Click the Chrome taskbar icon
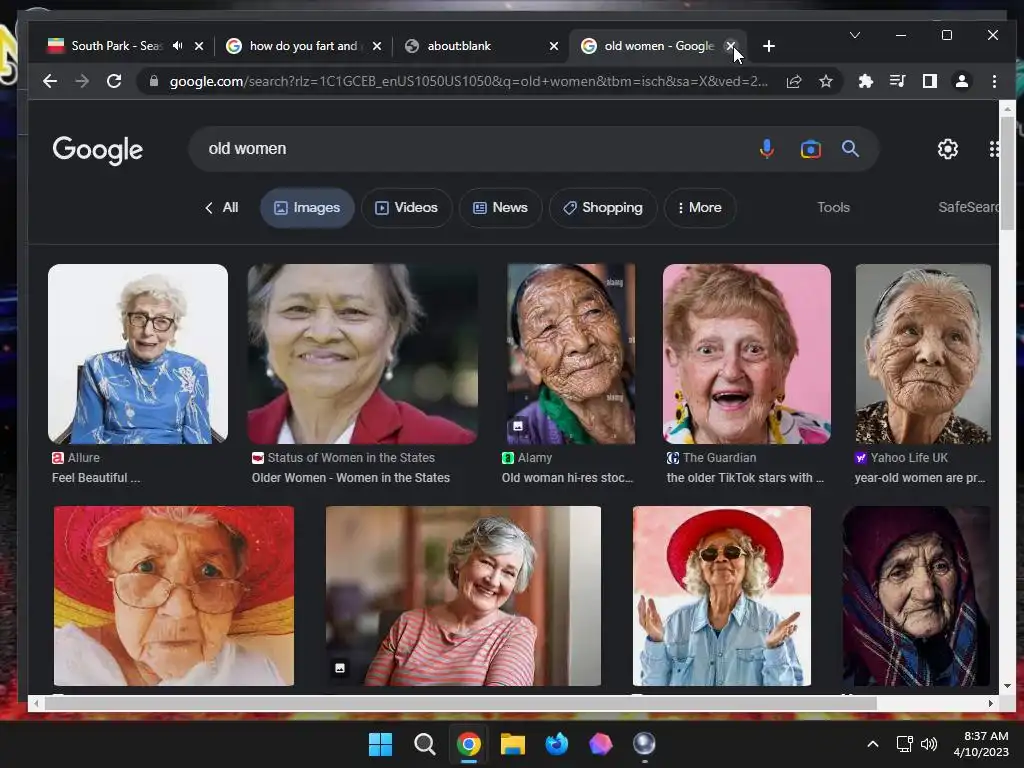Image resolution: width=1024 pixels, height=768 pixels. point(468,744)
